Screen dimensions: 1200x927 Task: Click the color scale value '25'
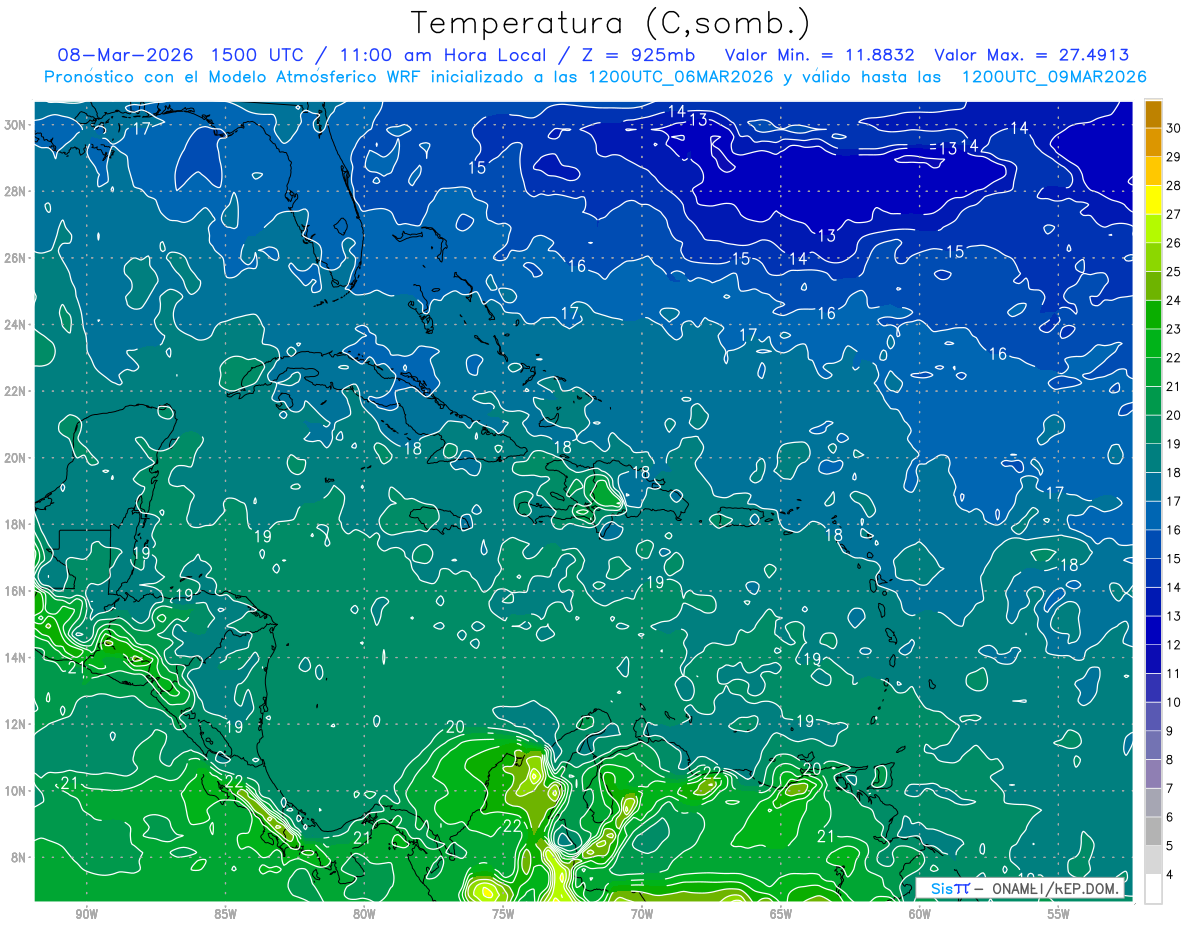click(x=1173, y=272)
